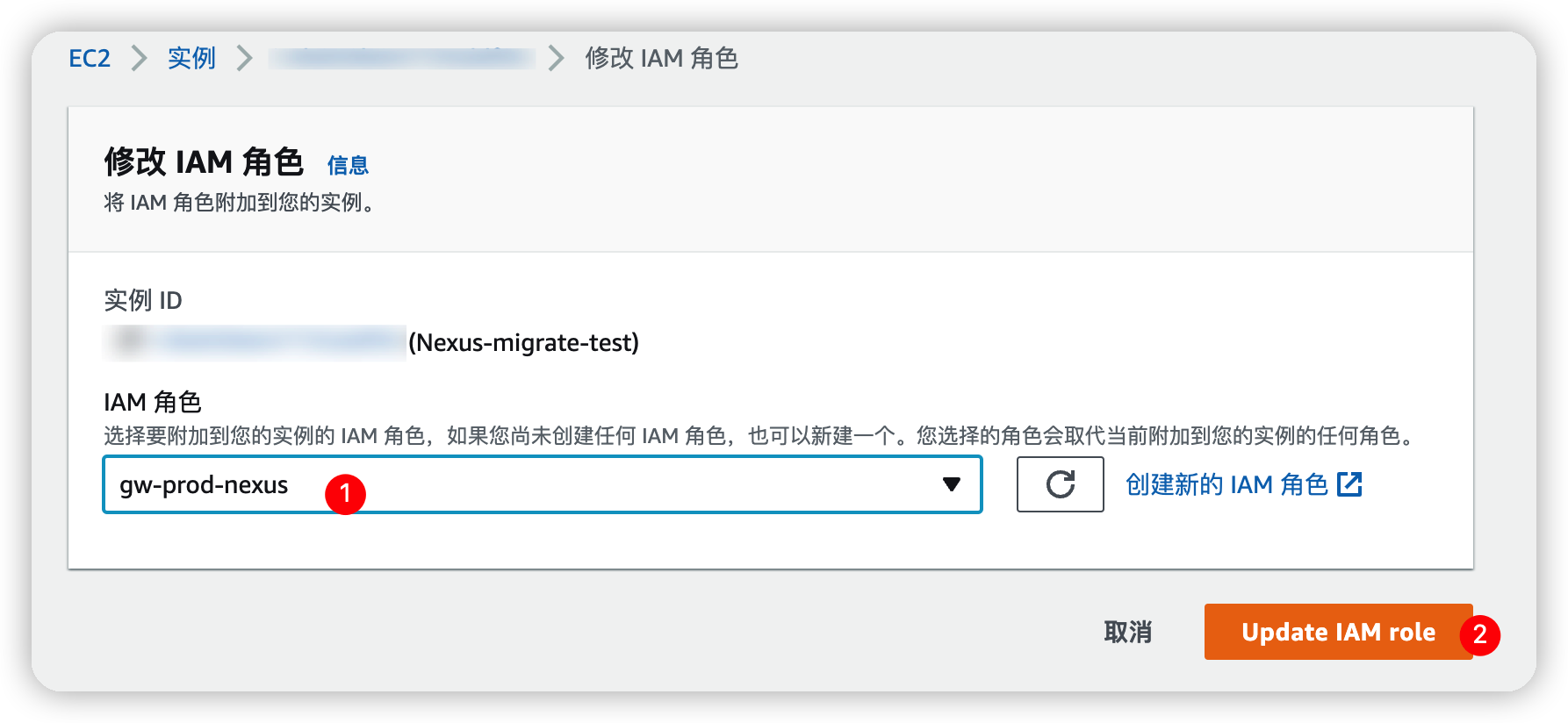Cancel with the 取消 button
1568x723 pixels.
click(1127, 631)
